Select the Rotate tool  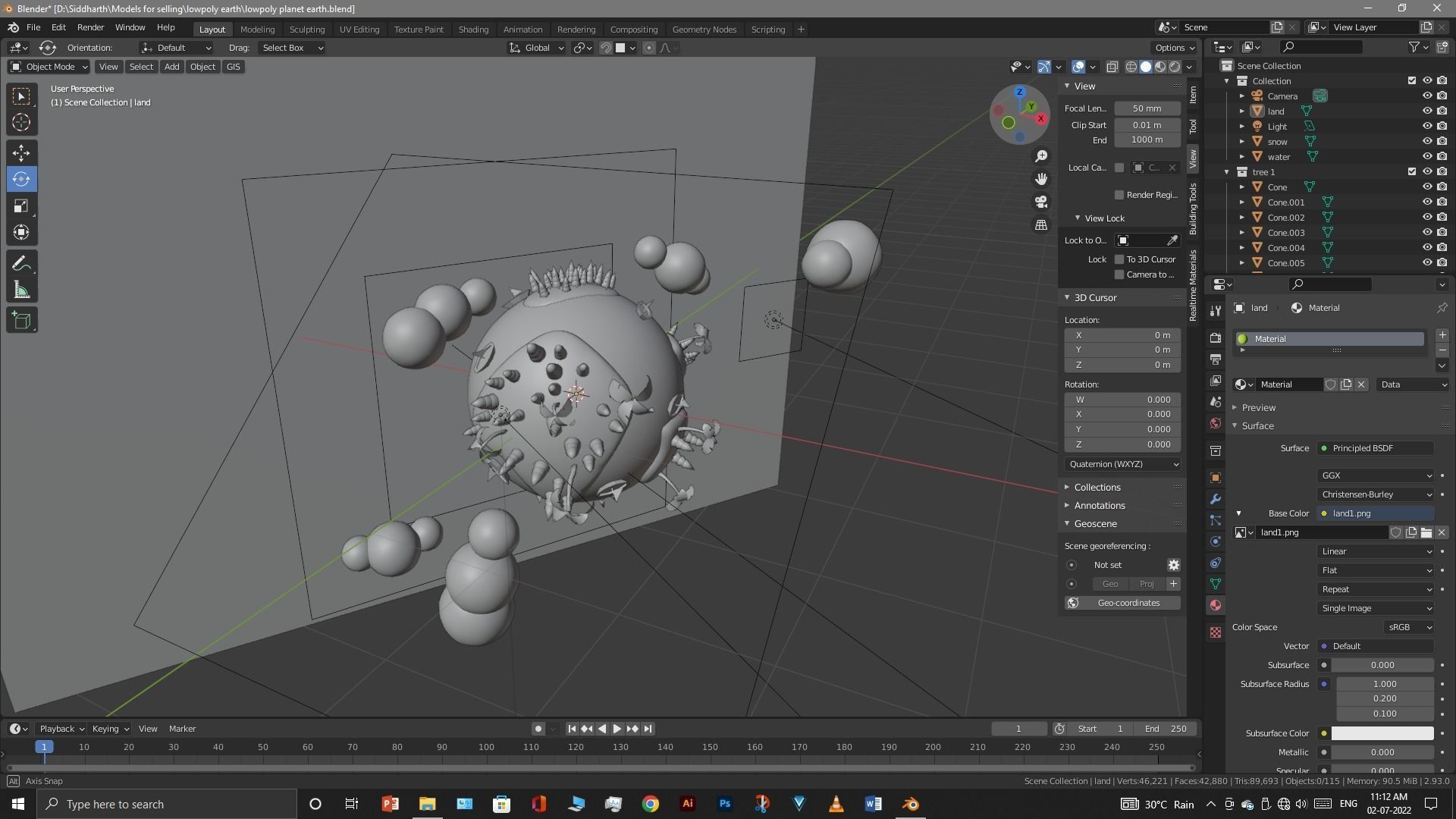tap(21, 180)
